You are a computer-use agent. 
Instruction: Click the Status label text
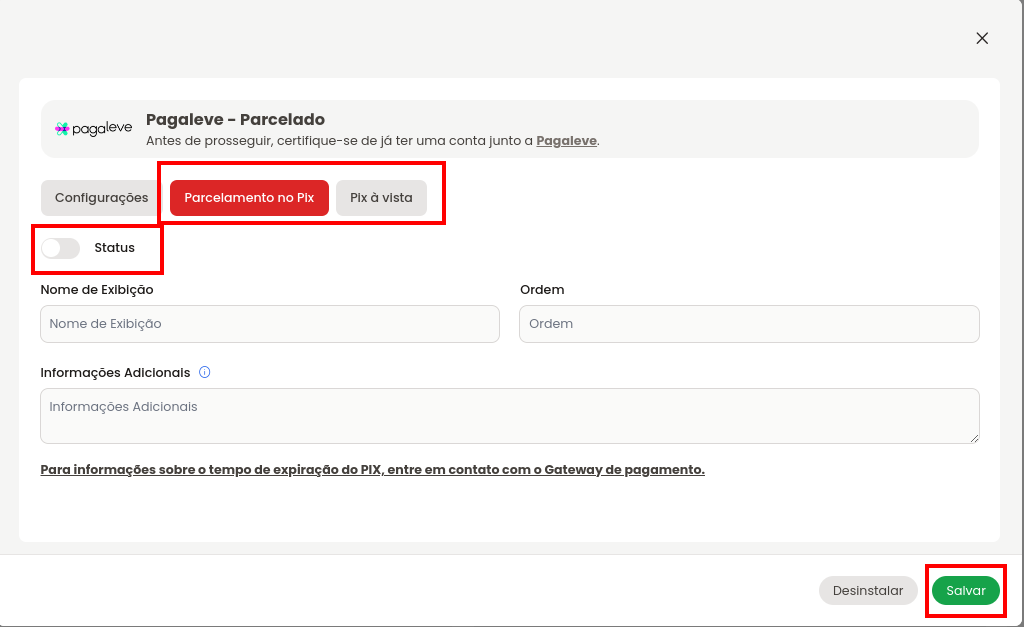click(114, 248)
